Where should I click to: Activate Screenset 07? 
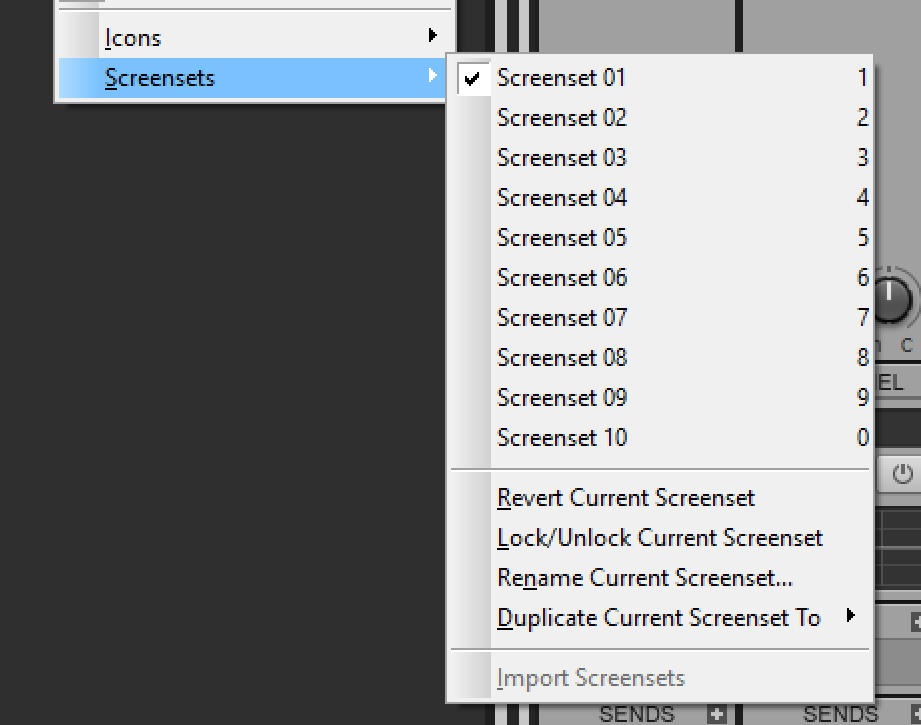tap(561, 317)
